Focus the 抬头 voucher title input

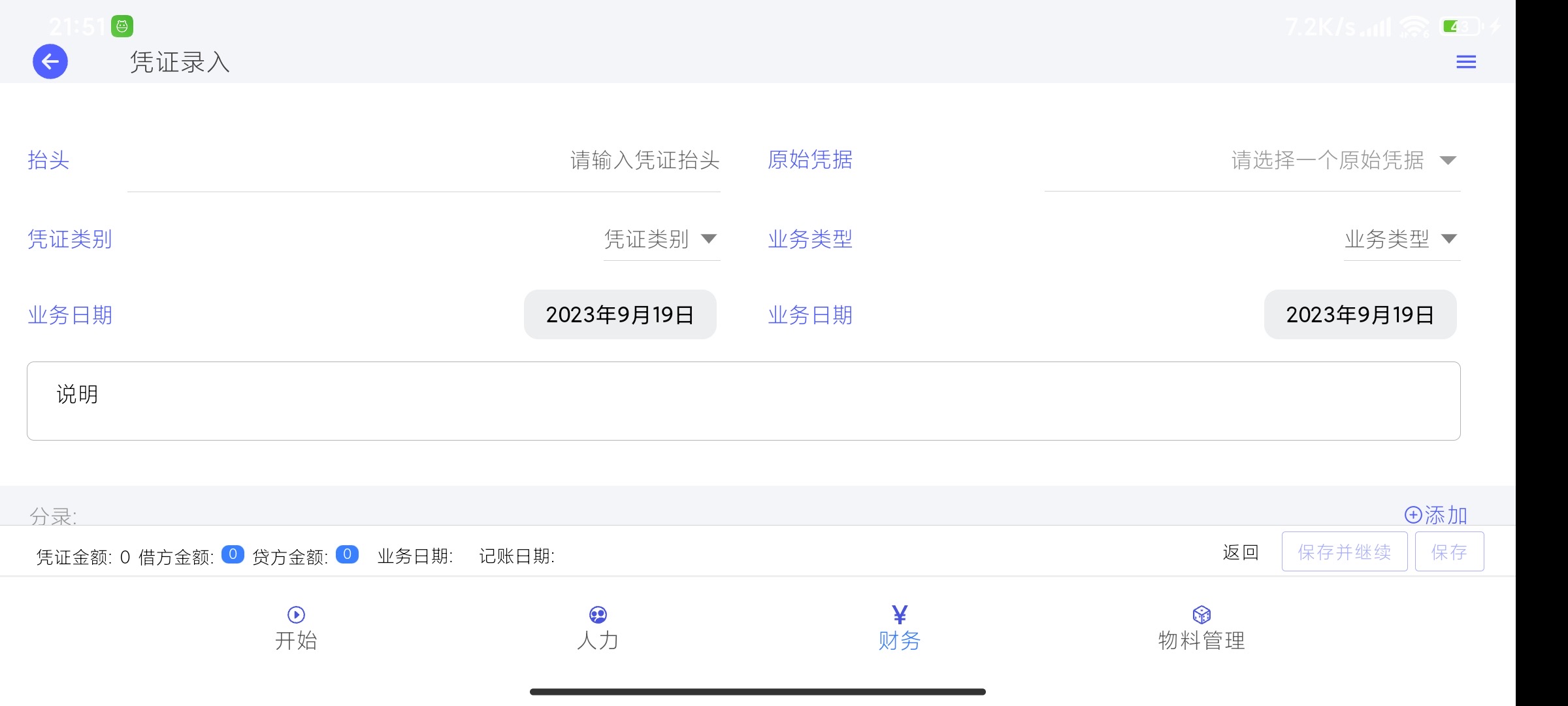(x=423, y=160)
